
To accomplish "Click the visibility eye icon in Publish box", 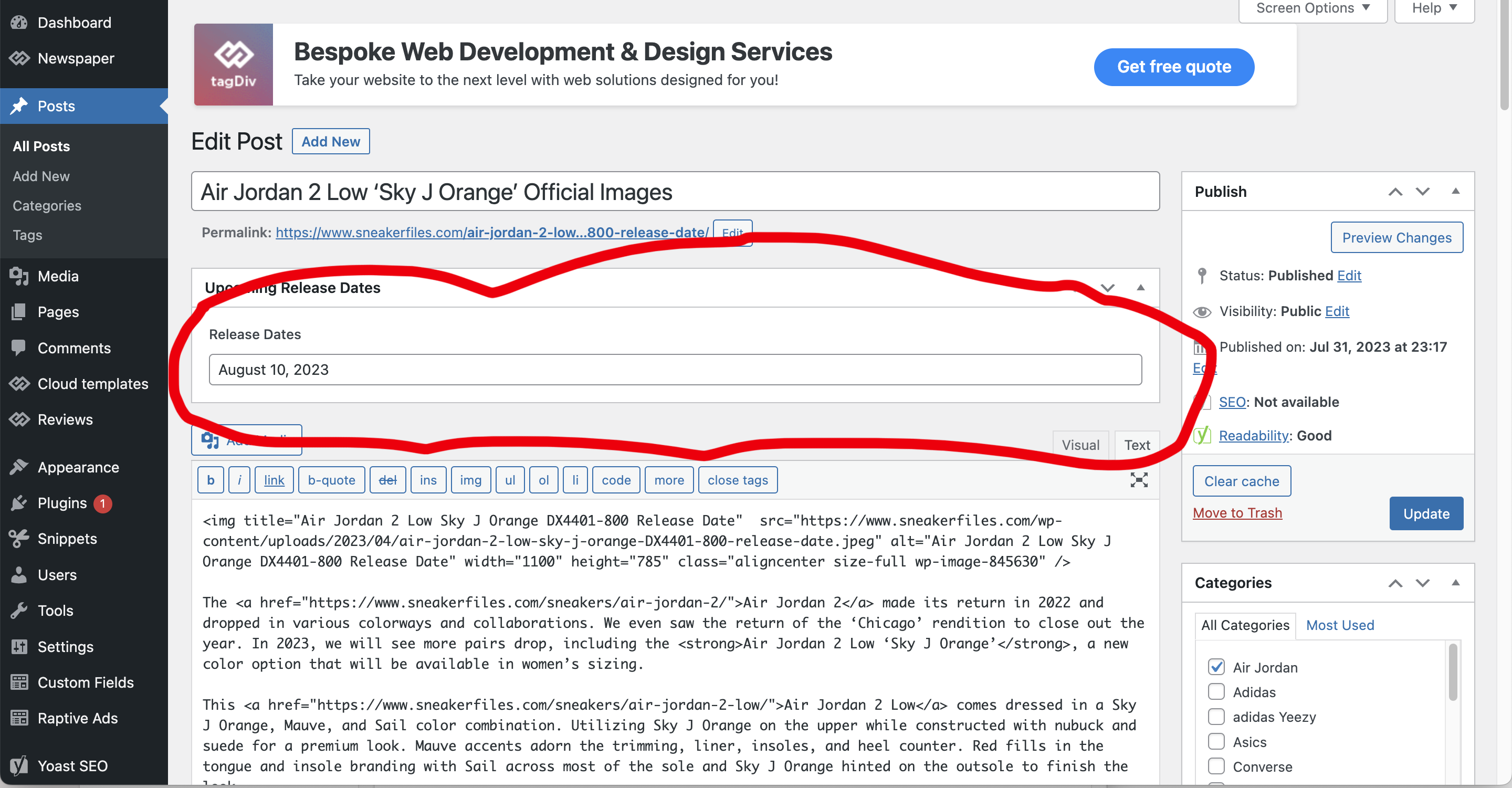I will (1202, 311).
